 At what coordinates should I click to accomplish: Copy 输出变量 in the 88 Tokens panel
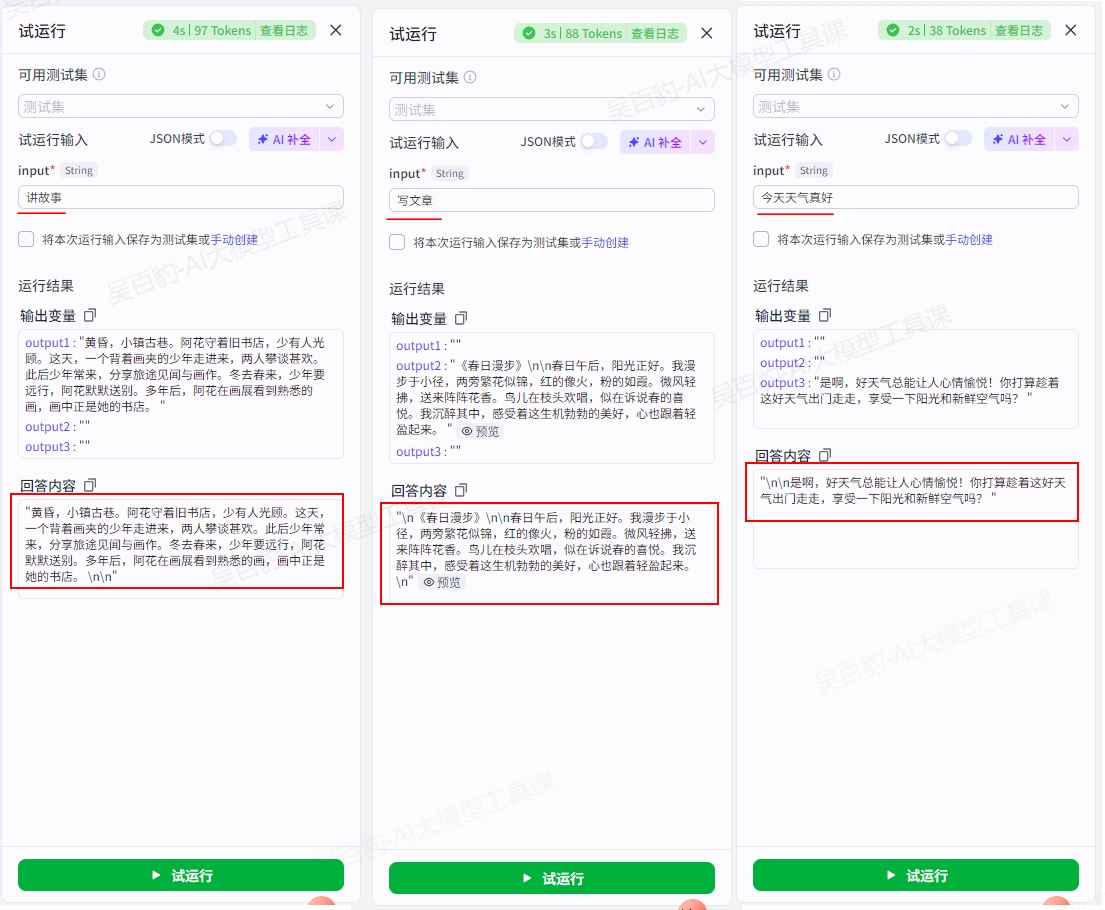461,319
